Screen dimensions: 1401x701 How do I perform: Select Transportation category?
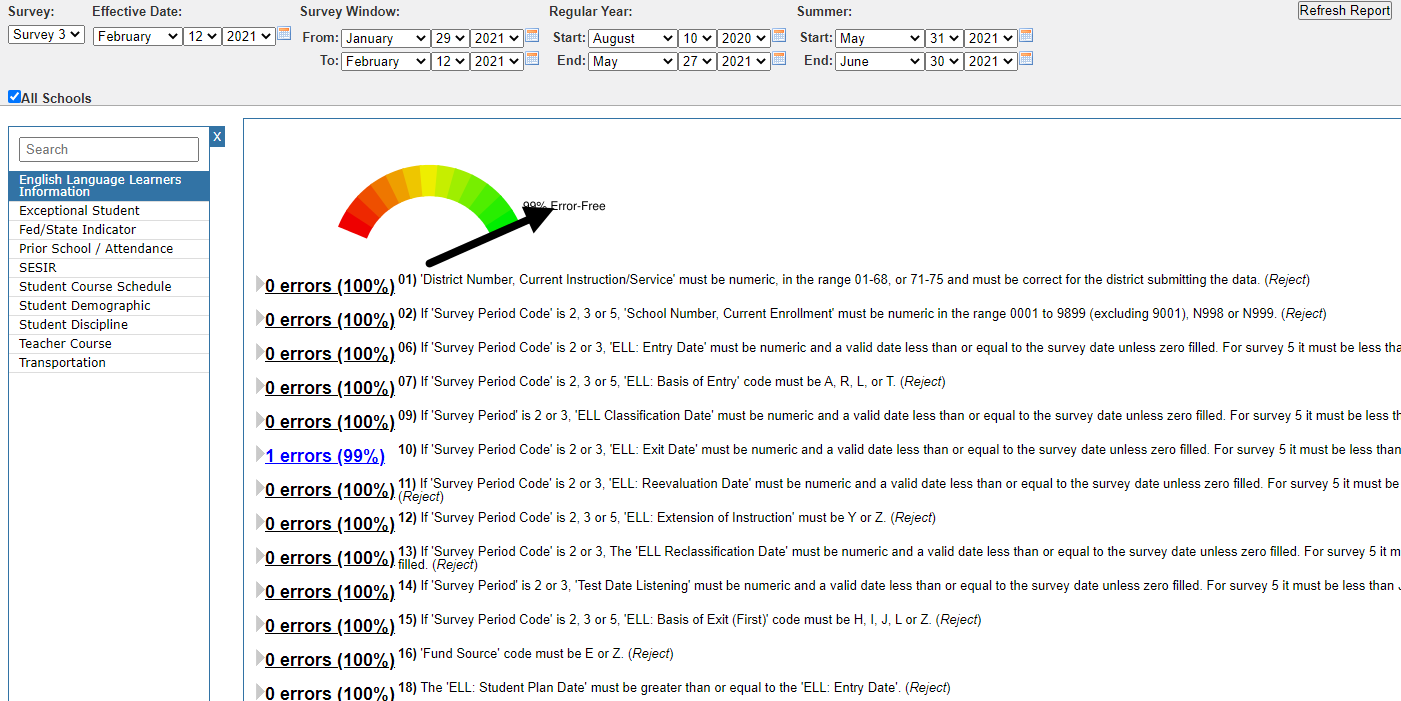click(x=109, y=363)
